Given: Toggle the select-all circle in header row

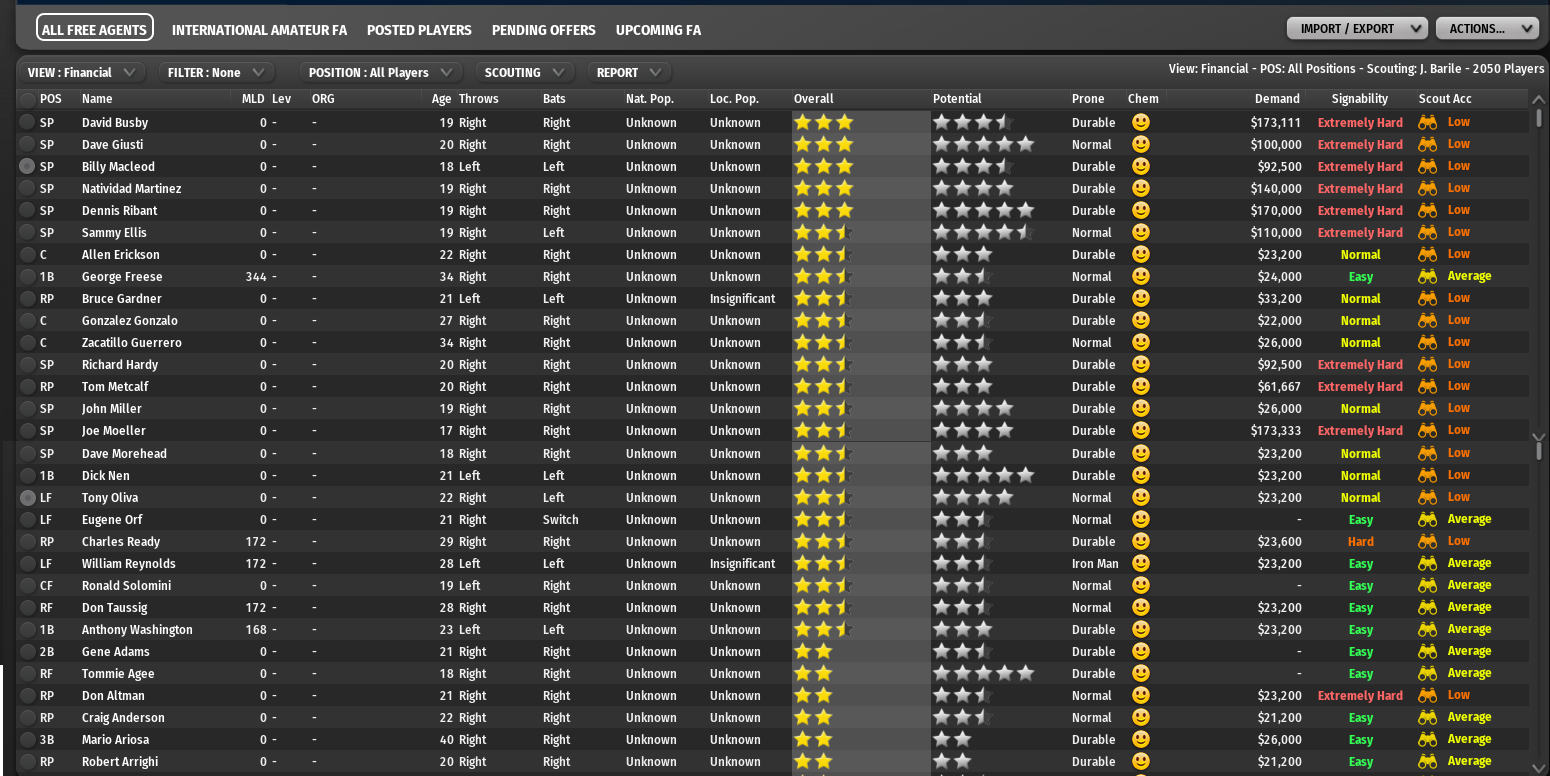Looking at the screenshot, I should coord(27,99).
